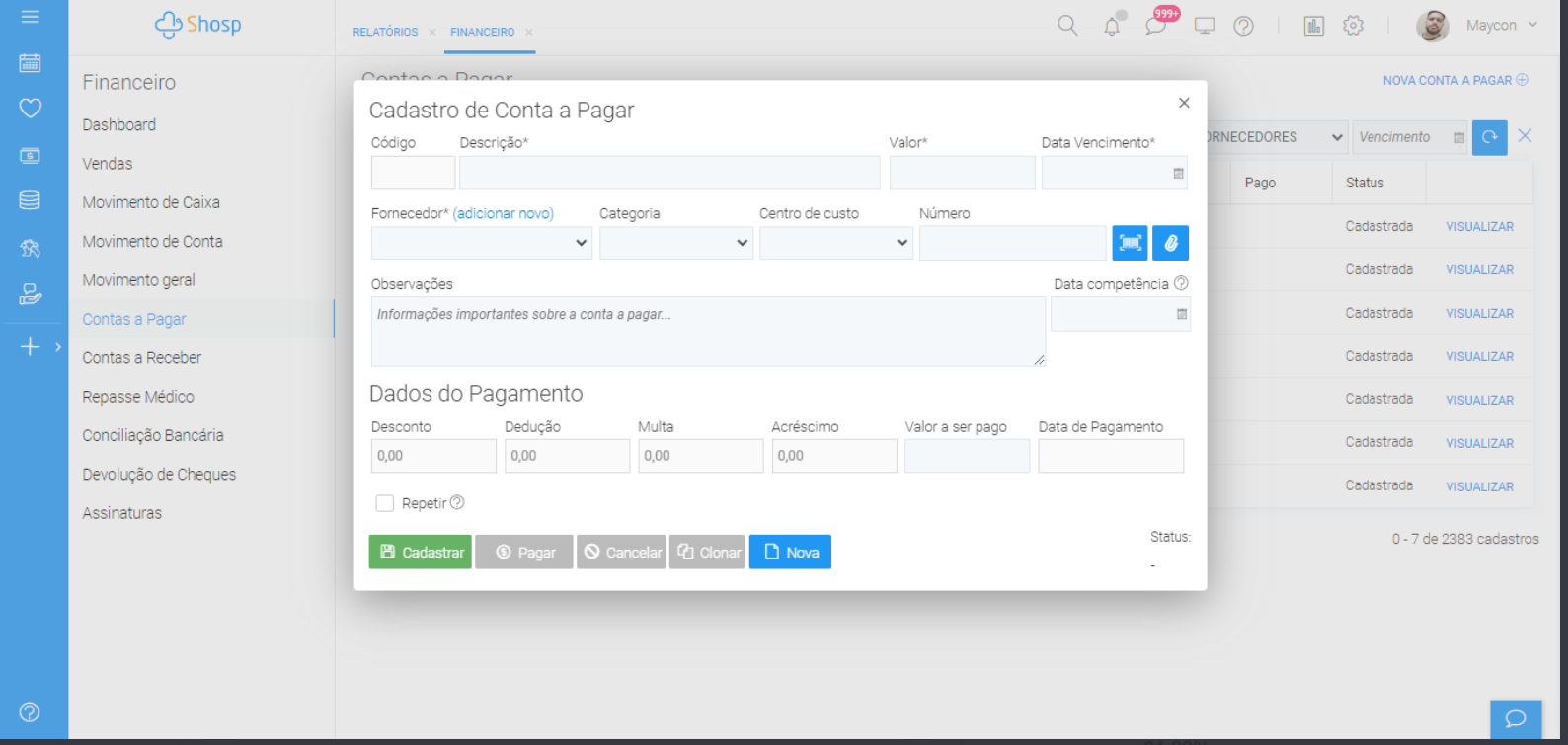The width and height of the screenshot is (1568, 745).
Task: Open the Centro de custo dropdown
Action: click(x=835, y=243)
